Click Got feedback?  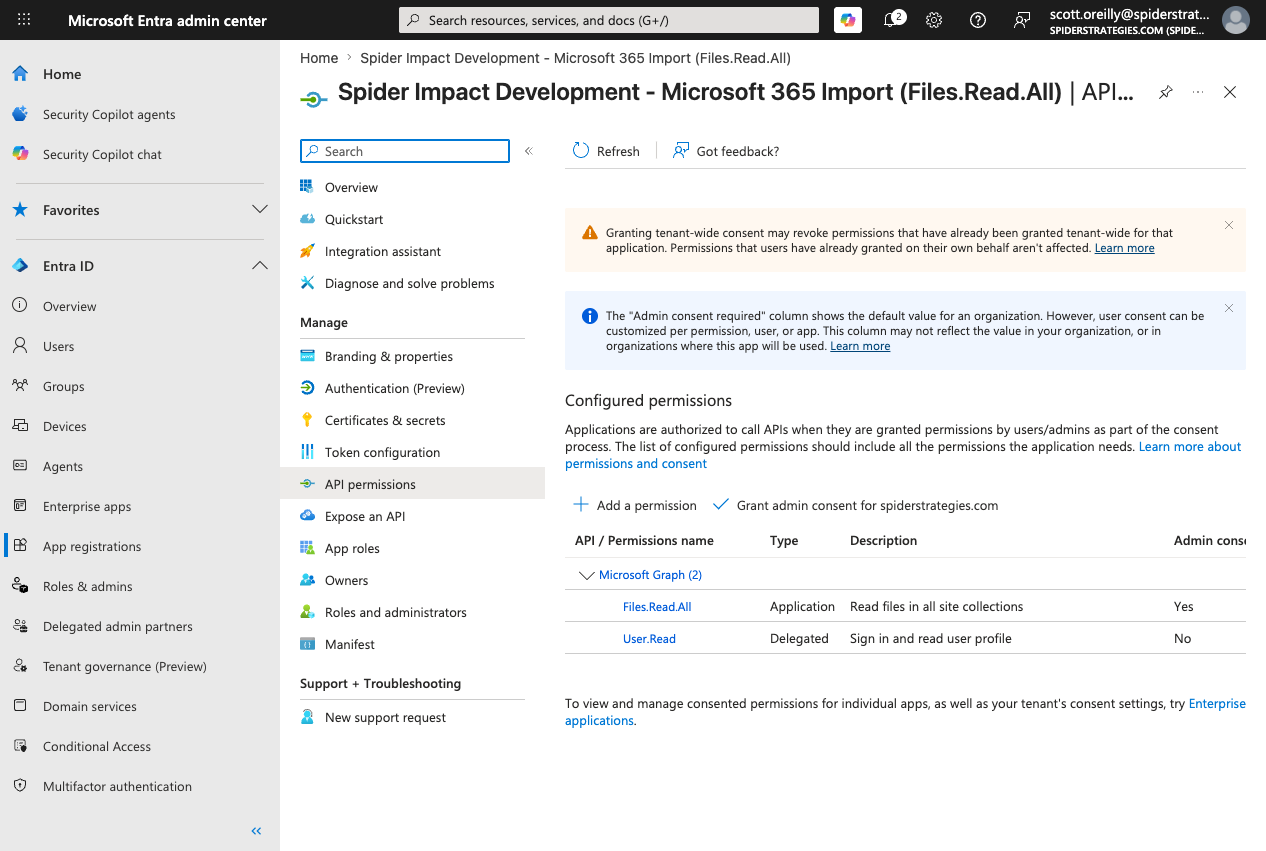click(x=726, y=151)
